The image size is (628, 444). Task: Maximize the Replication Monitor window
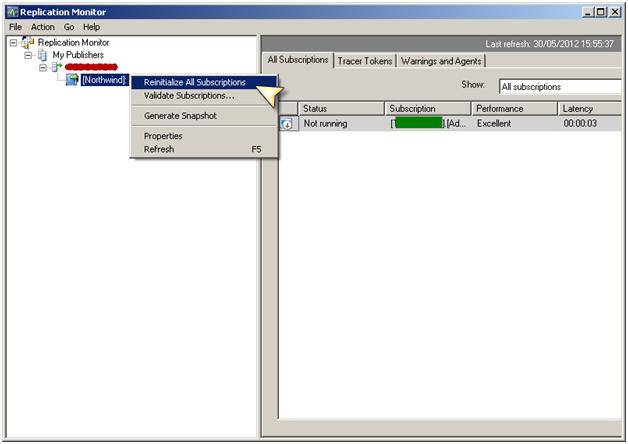click(x=600, y=12)
